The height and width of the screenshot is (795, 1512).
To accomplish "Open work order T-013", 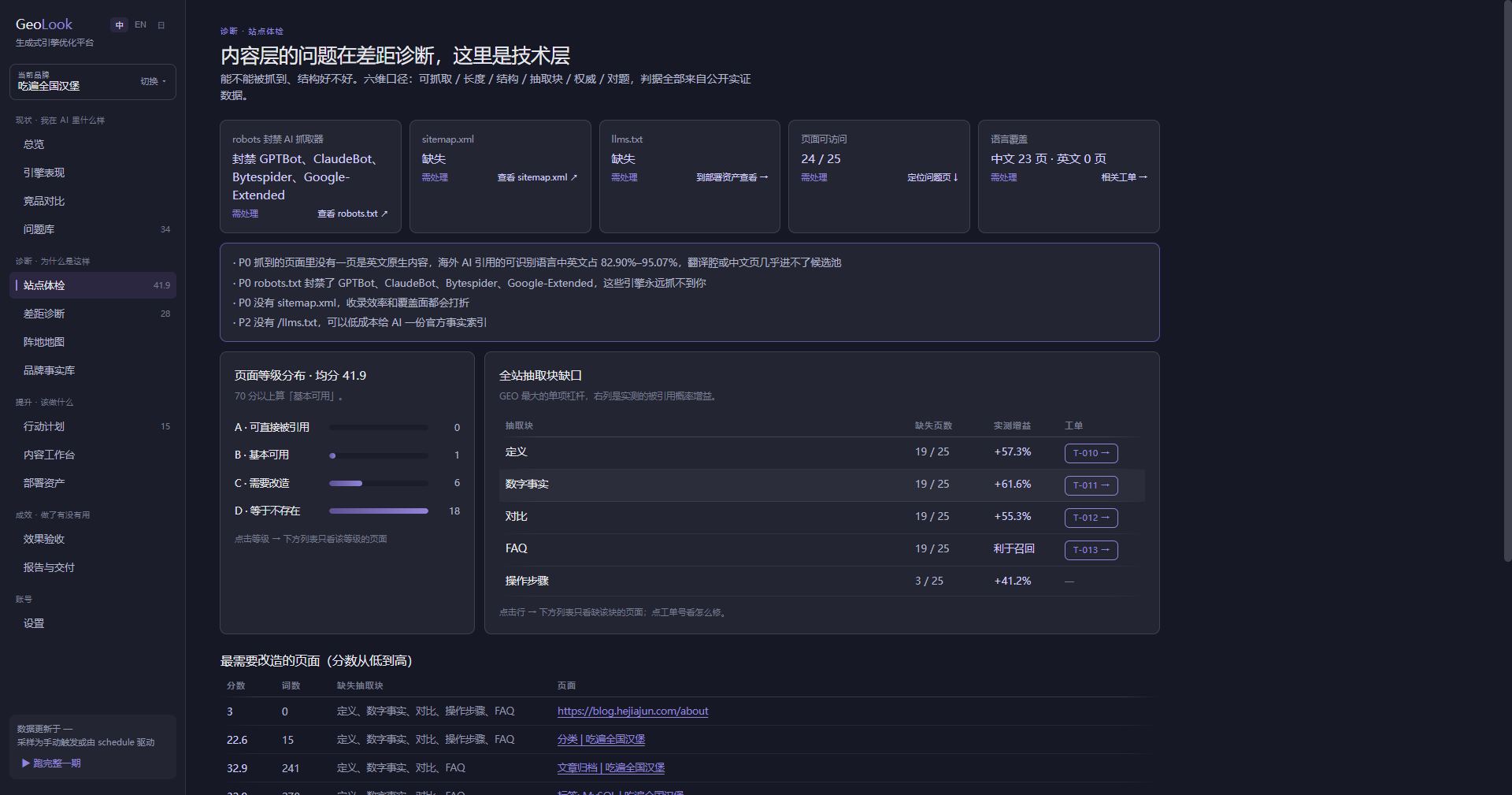I will [1091, 550].
